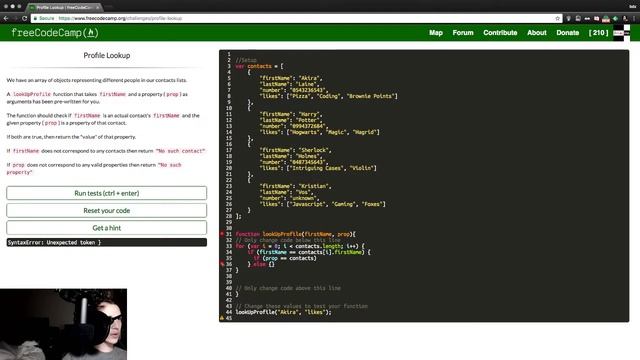640x360 pixels.
Task: Click the [ 210 ] points link
Action: [x=598, y=33]
